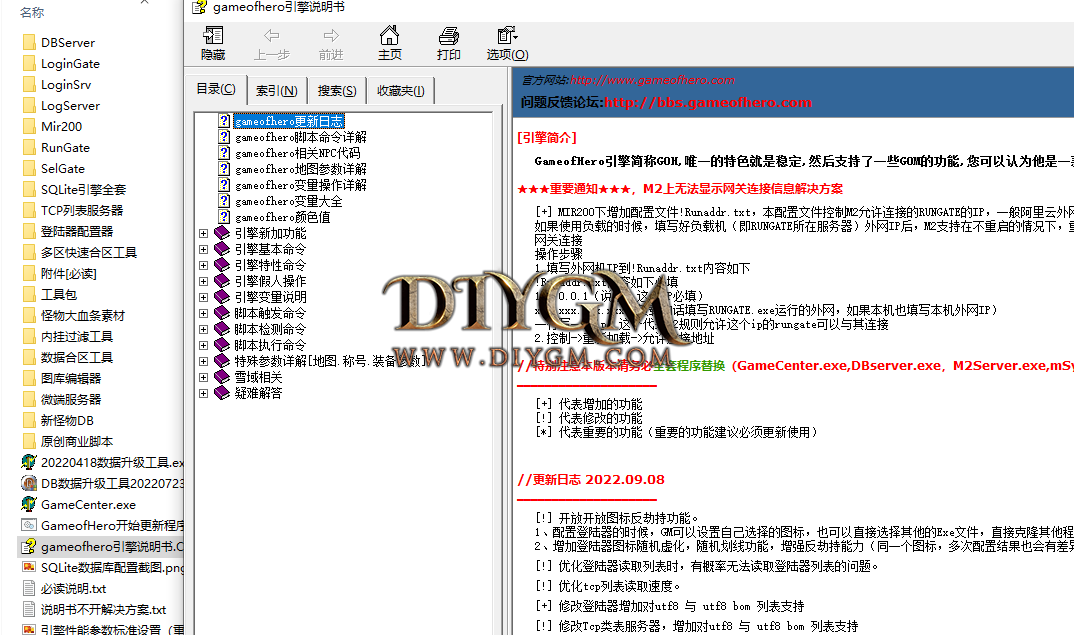Select the 多区快速合区工具 folder

[88, 253]
